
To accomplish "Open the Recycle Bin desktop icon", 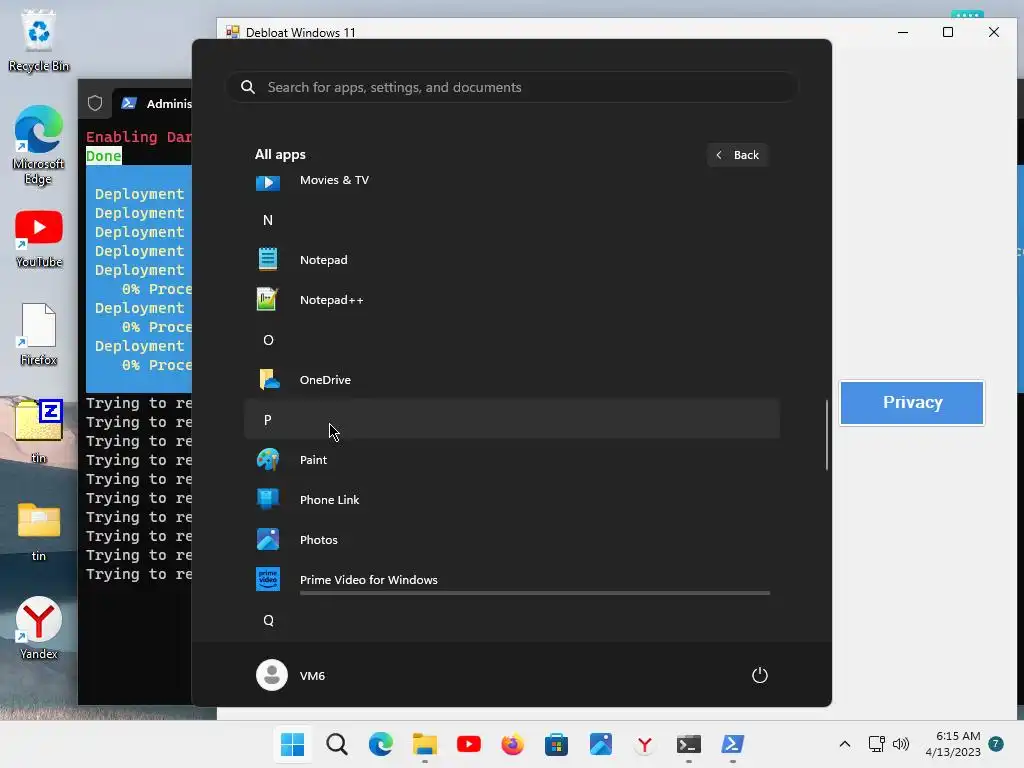I will pos(39,41).
